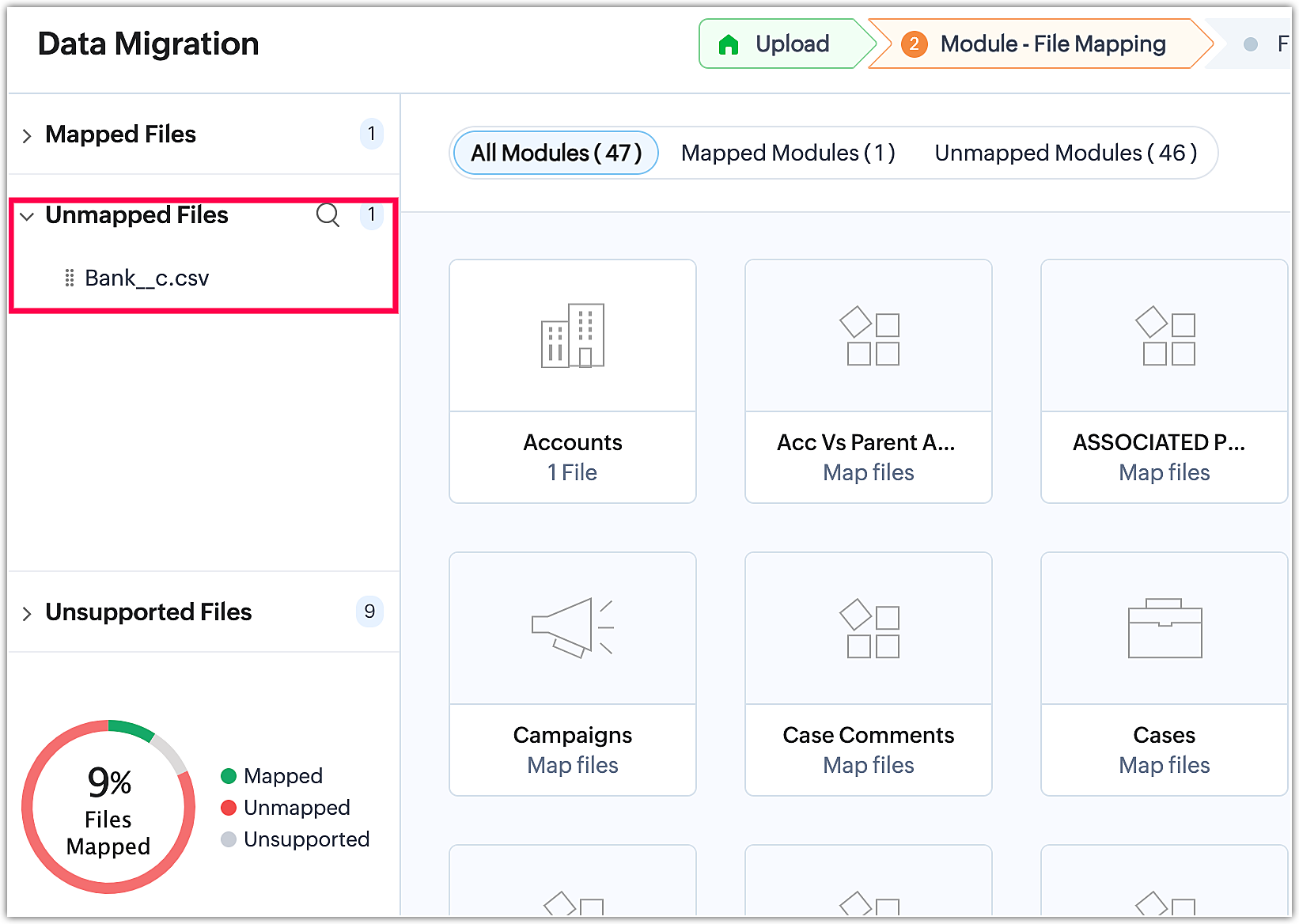Select the Bank__c.csv file

pyautogui.click(x=146, y=278)
